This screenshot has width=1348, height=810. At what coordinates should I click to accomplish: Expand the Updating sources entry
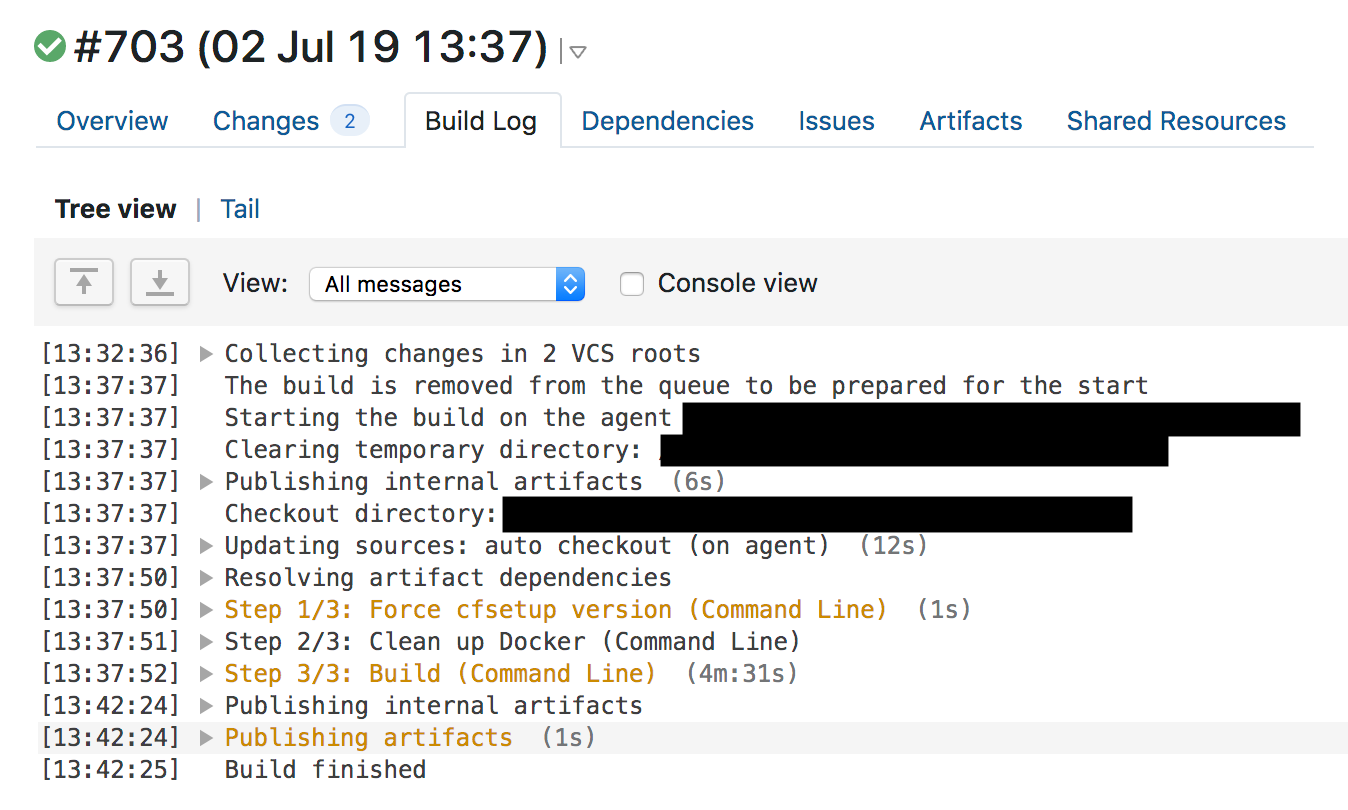pyautogui.click(x=206, y=546)
